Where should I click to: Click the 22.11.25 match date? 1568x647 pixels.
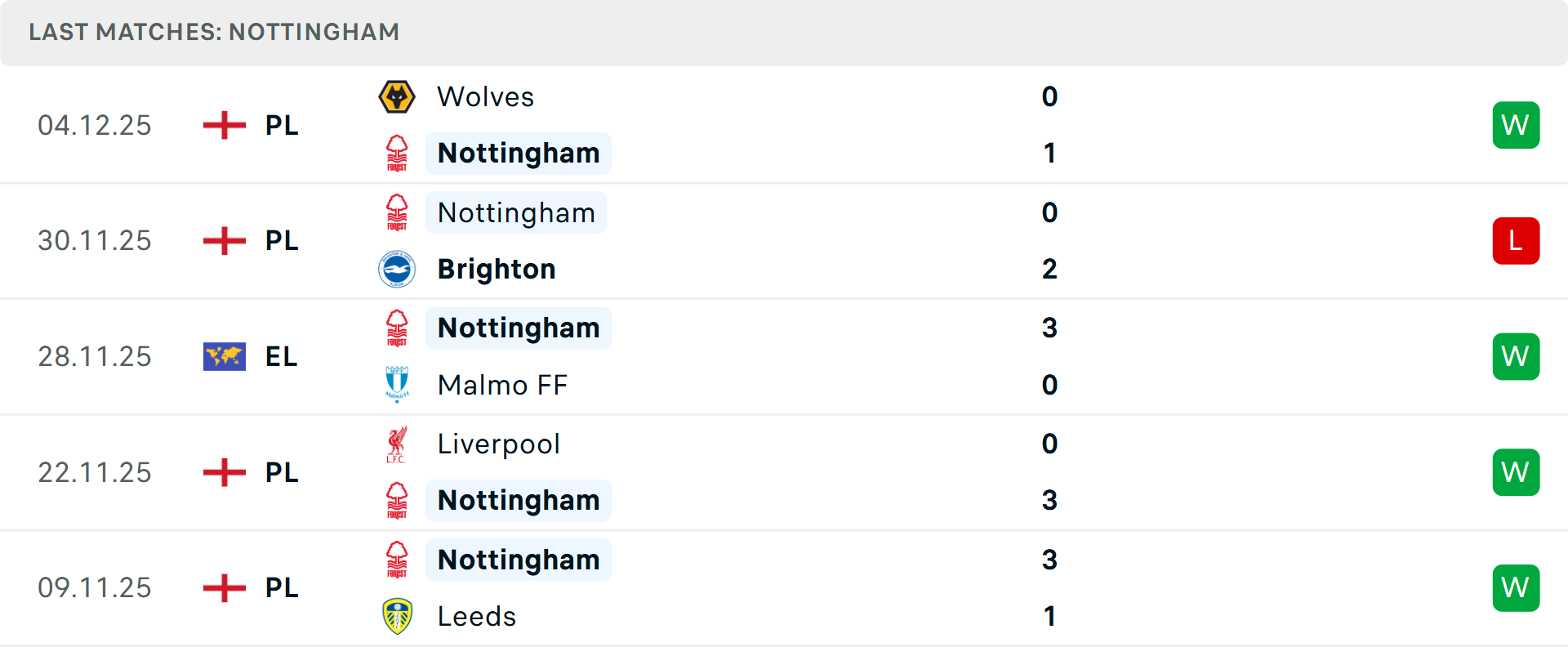click(95, 472)
